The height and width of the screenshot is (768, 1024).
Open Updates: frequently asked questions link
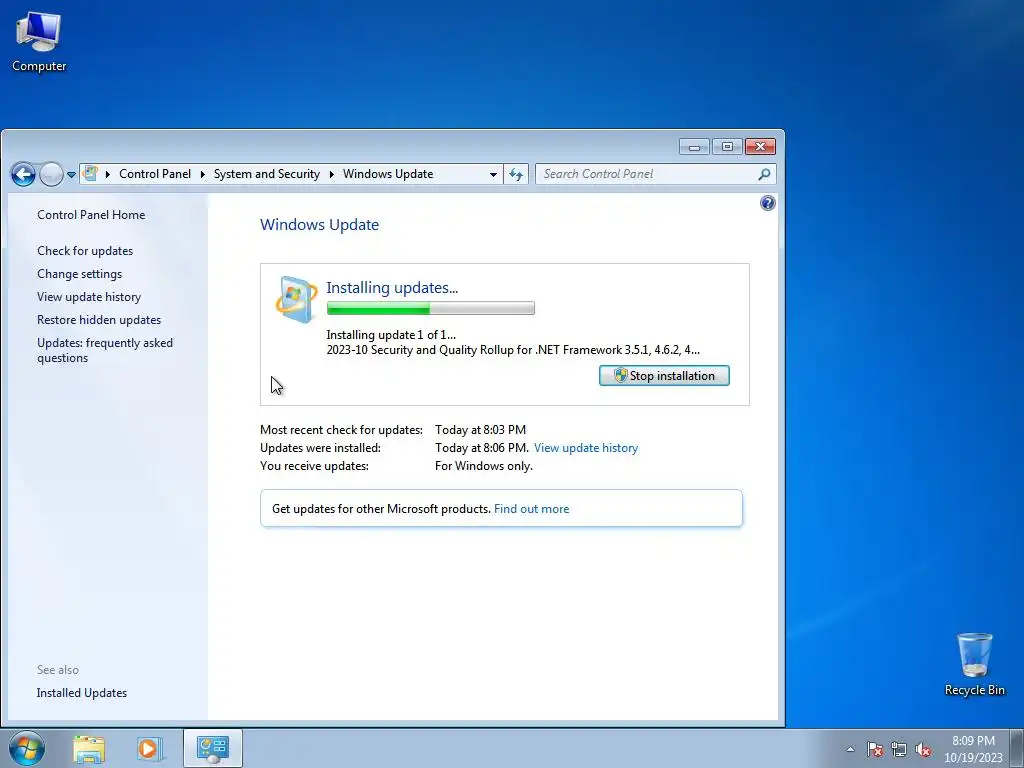coord(104,350)
